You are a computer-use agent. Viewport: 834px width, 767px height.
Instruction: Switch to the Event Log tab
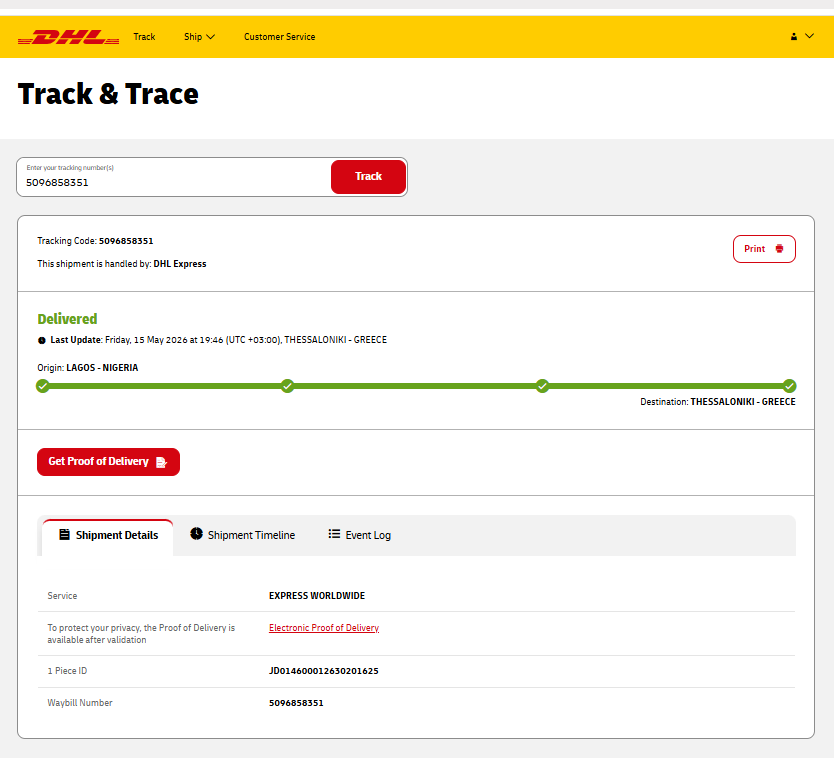tap(360, 535)
